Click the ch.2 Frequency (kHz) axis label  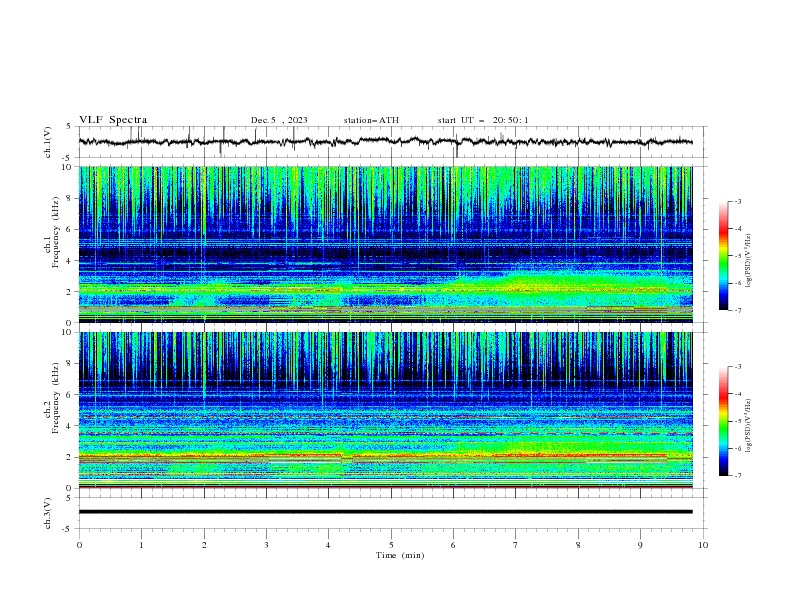pyautogui.click(x=52, y=398)
